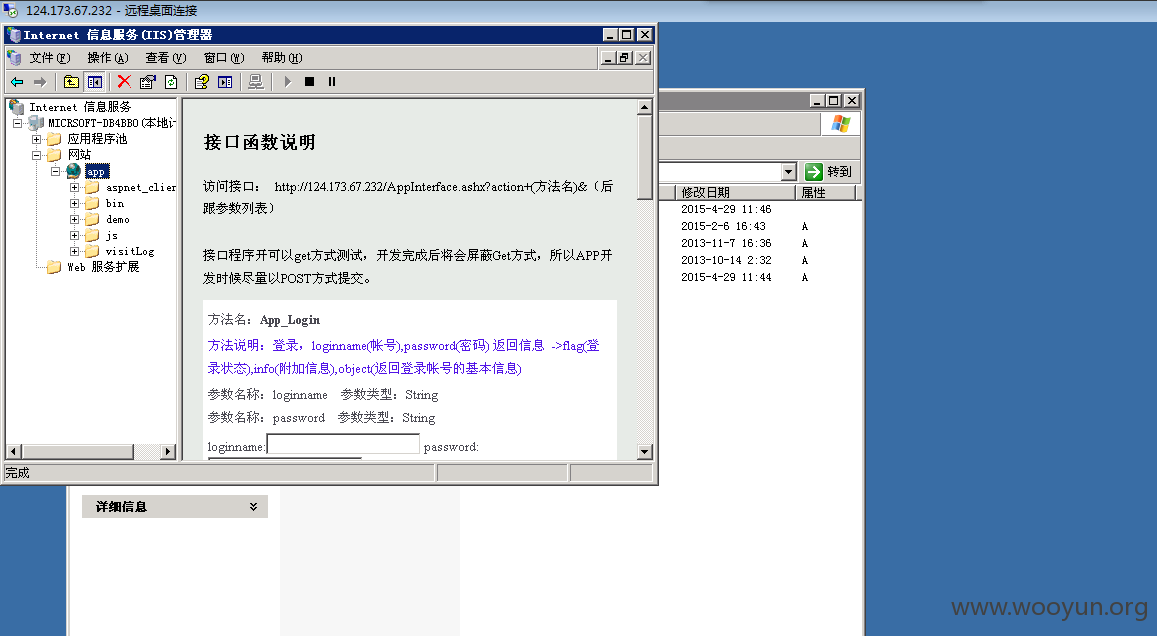1157x636 pixels.
Task: Click the loginname input field
Action: pyautogui.click(x=343, y=444)
